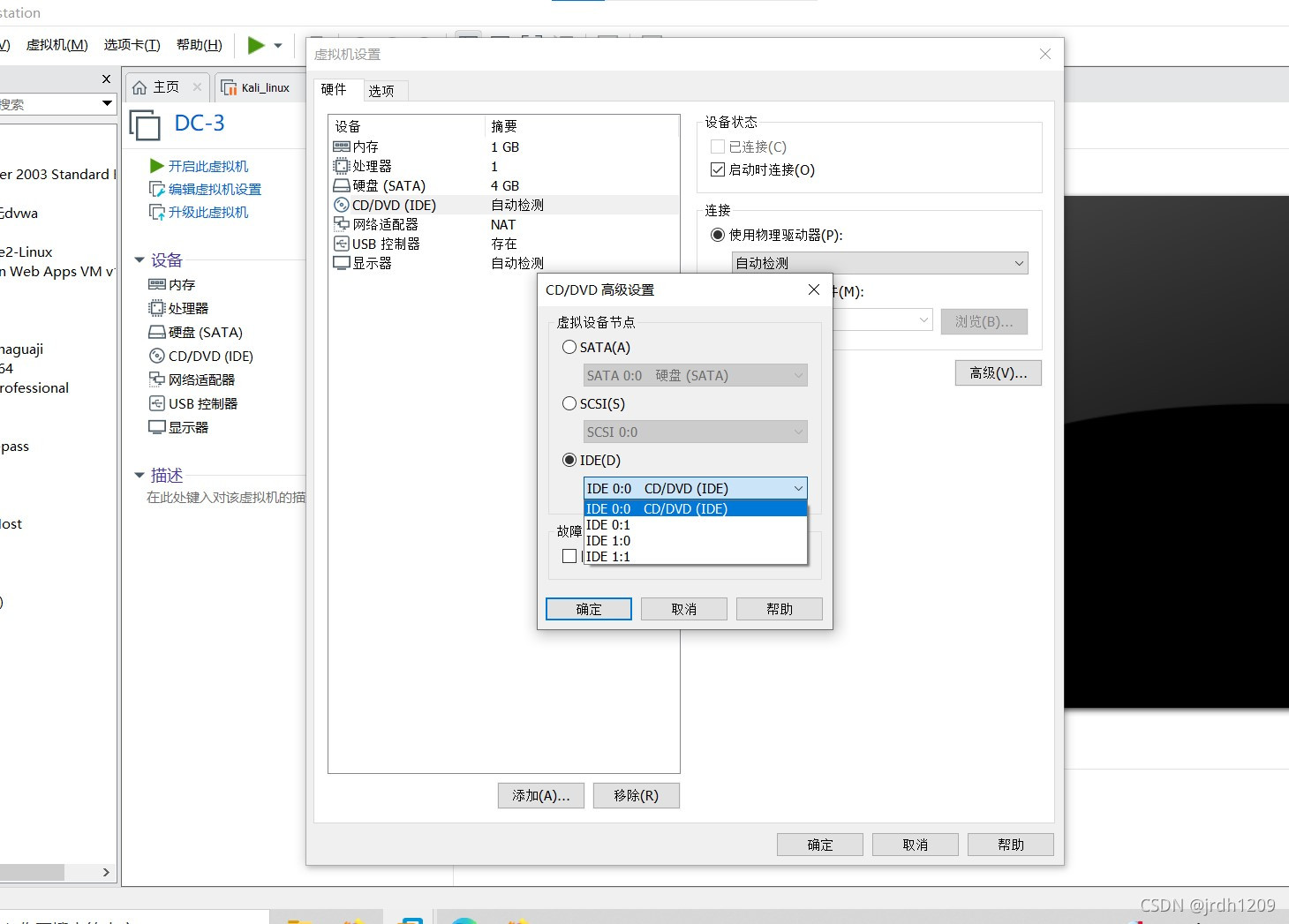The height and width of the screenshot is (924, 1289).
Task: Select the SATA(A) radio button
Action: tap(569, 347)
